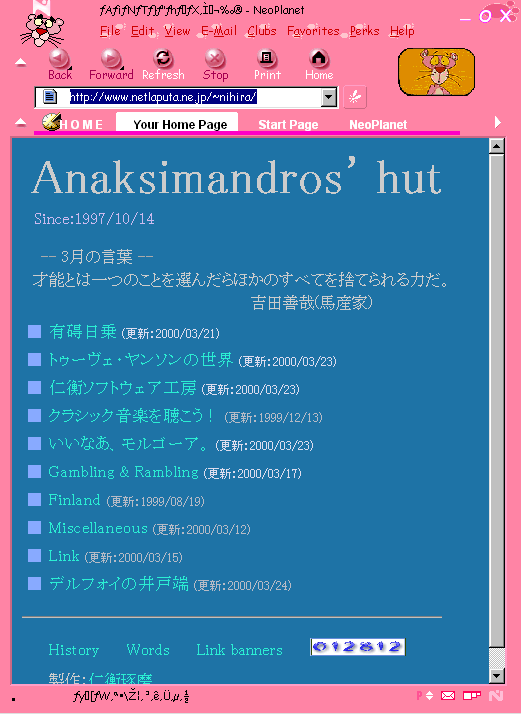The width and height of the screenshot is (521, 714).
Task: Collapse the toolbar with left triangle
Action: pos(20,62)
